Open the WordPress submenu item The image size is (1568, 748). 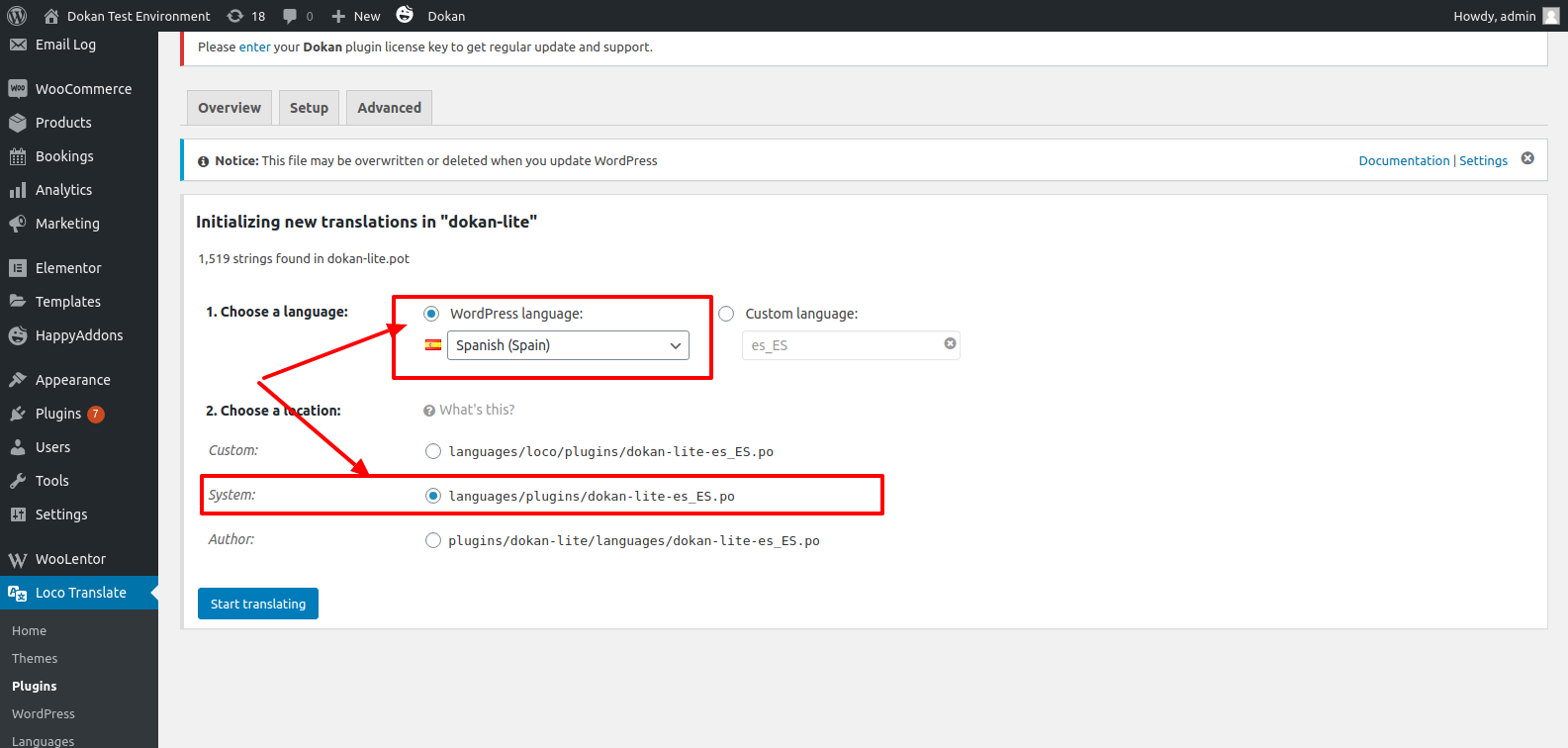point(44,713)
